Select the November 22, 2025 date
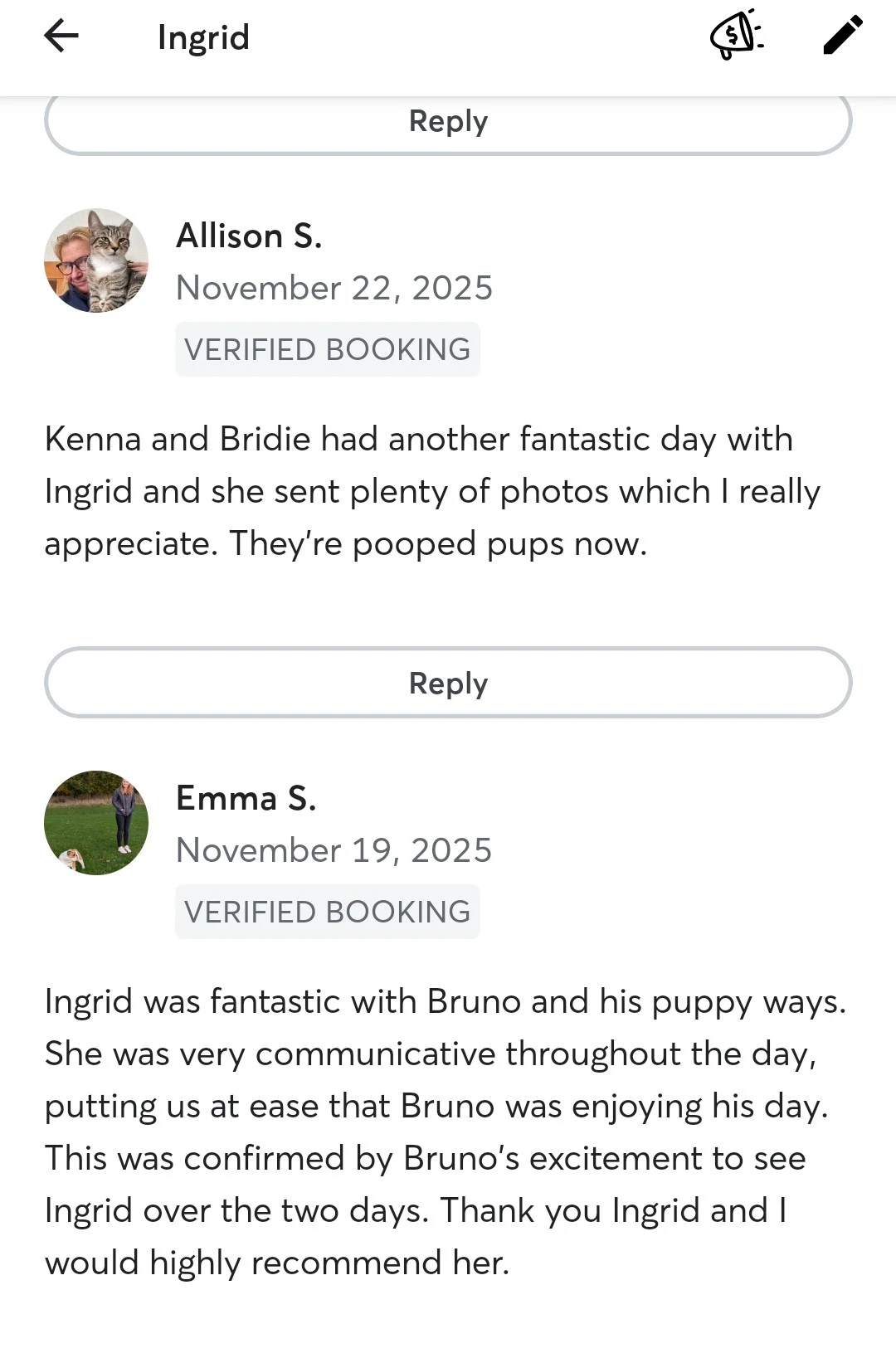896x1358 pixels. pyautogui.click(x=334, y=288)
